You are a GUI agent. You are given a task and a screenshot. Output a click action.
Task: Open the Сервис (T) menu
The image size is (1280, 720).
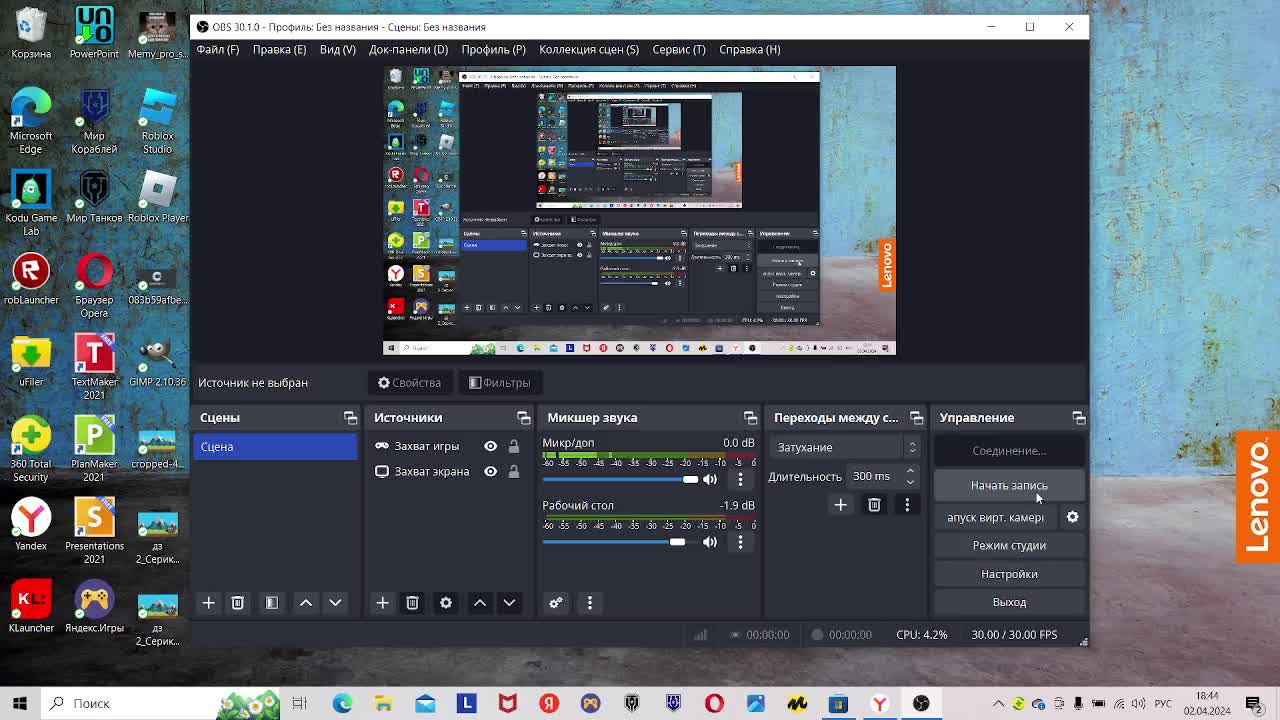(x=679, y=49)
